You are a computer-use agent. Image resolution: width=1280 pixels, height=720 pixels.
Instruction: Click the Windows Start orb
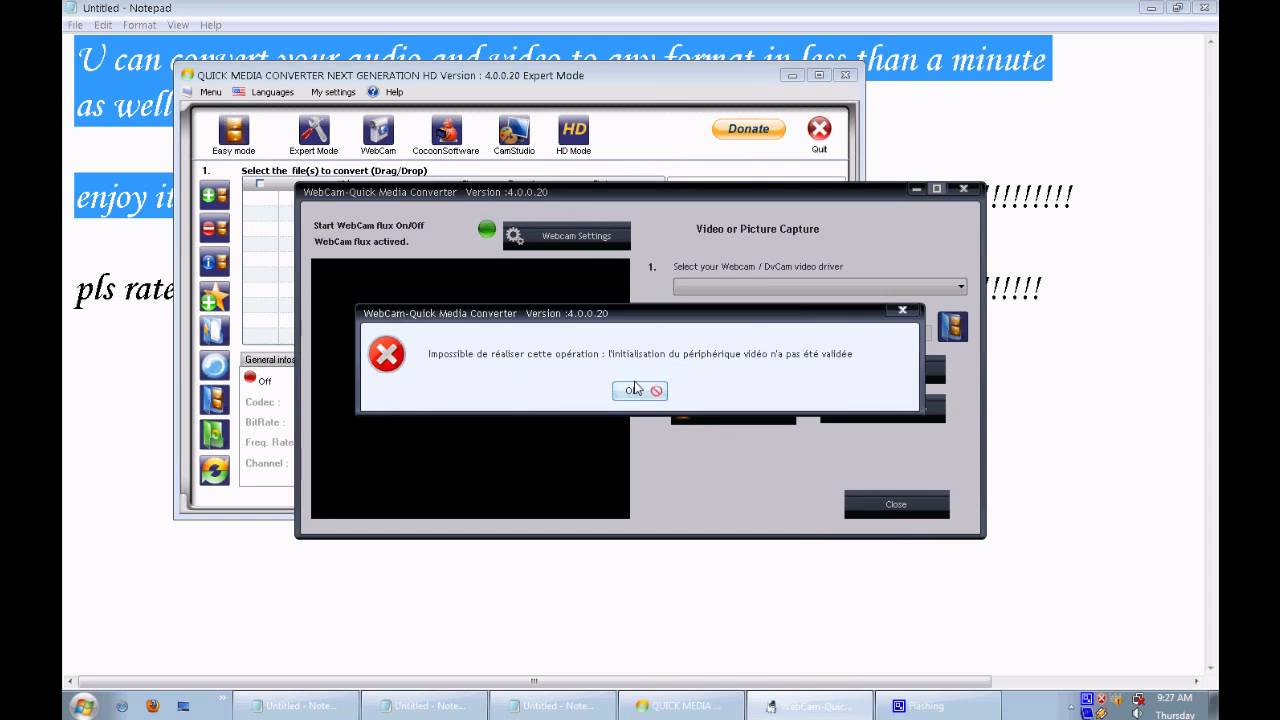pyautogui.click(x=83, y=706)
